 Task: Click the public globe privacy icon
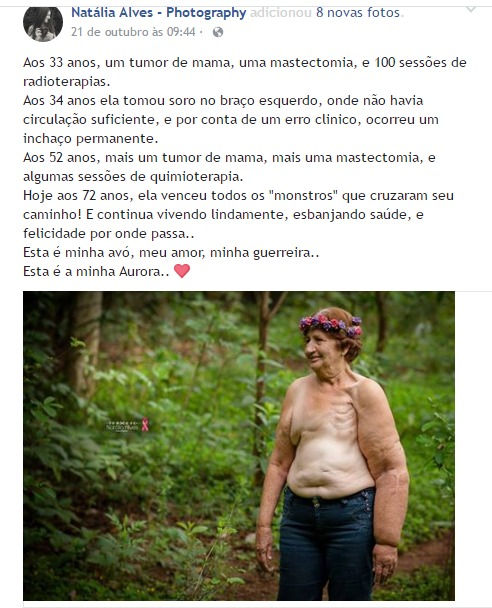pos(218,32)
